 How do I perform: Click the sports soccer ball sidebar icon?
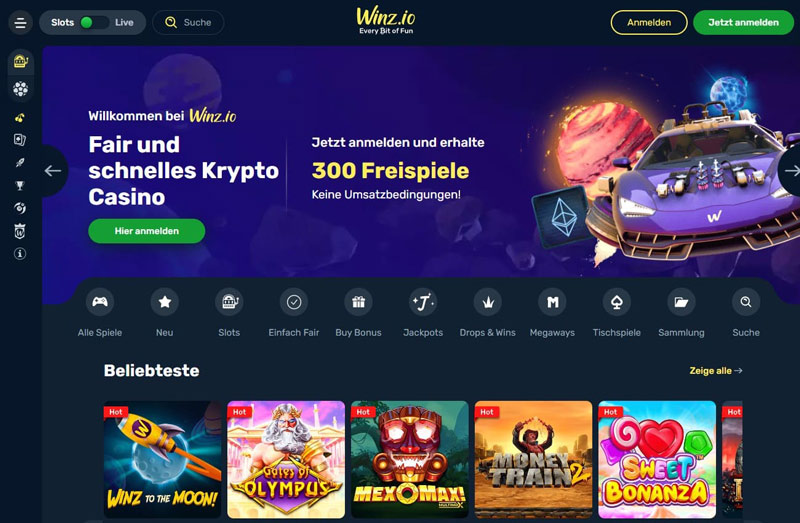20,89
